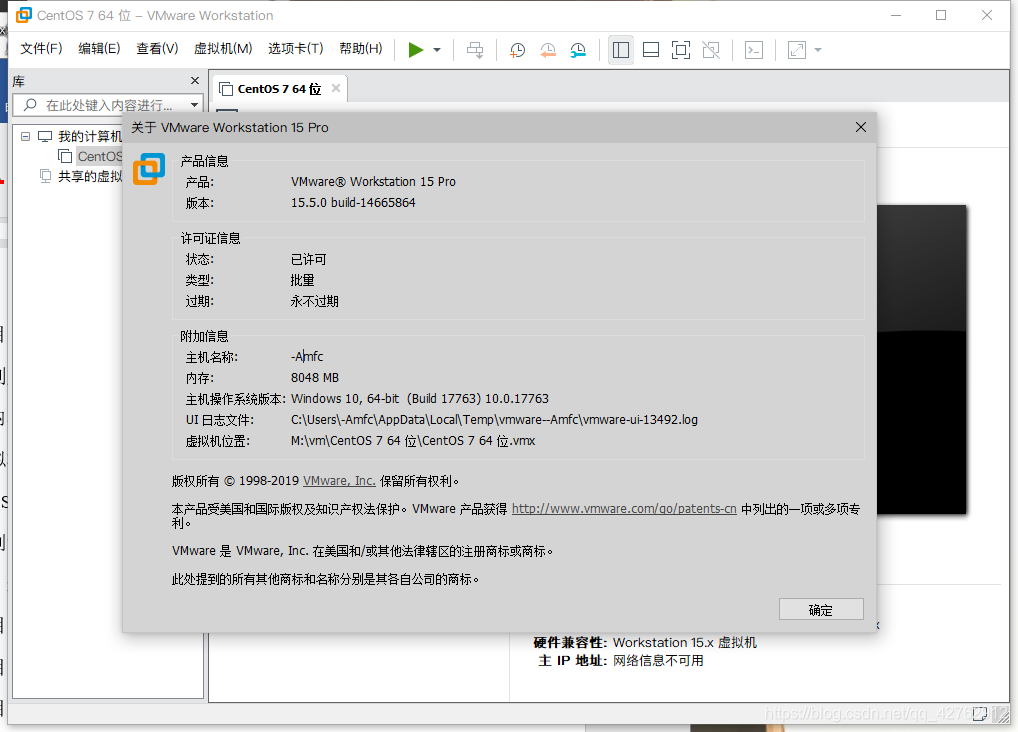This screenshot has width=1018, height=732.
Task: Click the UI log file path text
Action: click(494, 420)
